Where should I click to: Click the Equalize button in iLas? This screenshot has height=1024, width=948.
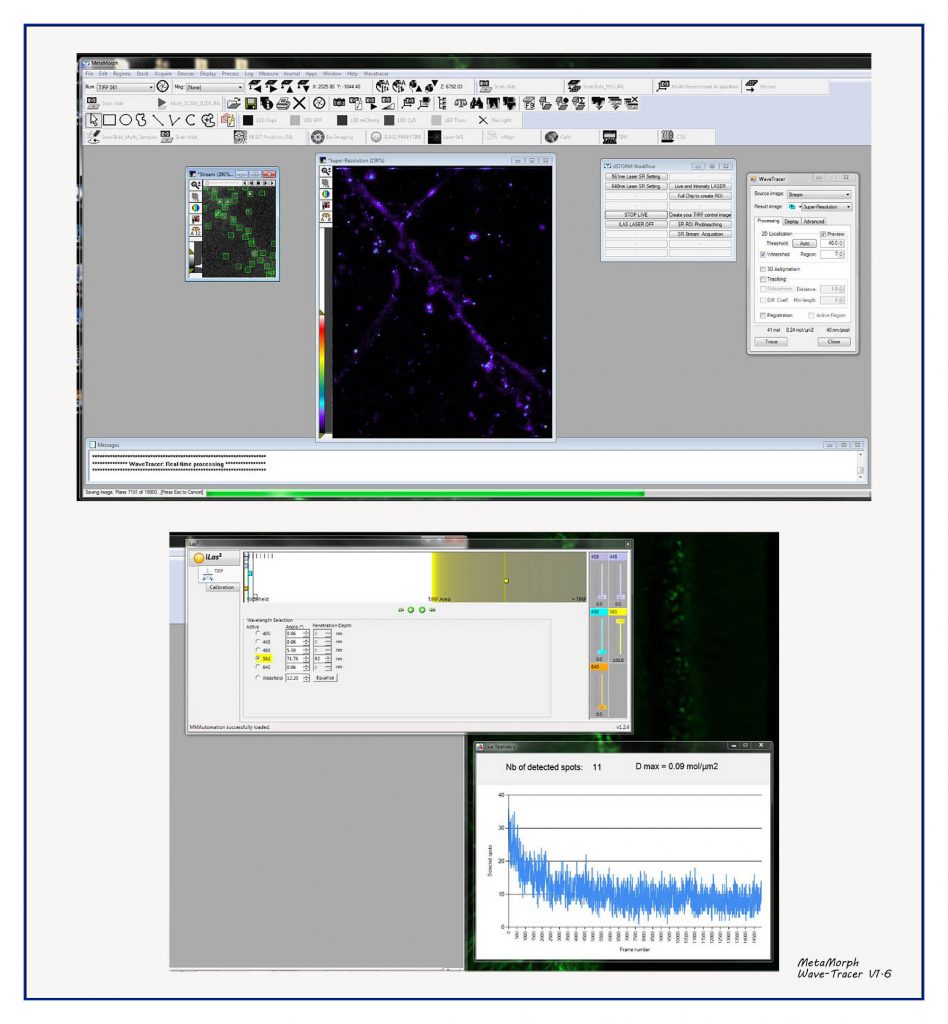325,678
